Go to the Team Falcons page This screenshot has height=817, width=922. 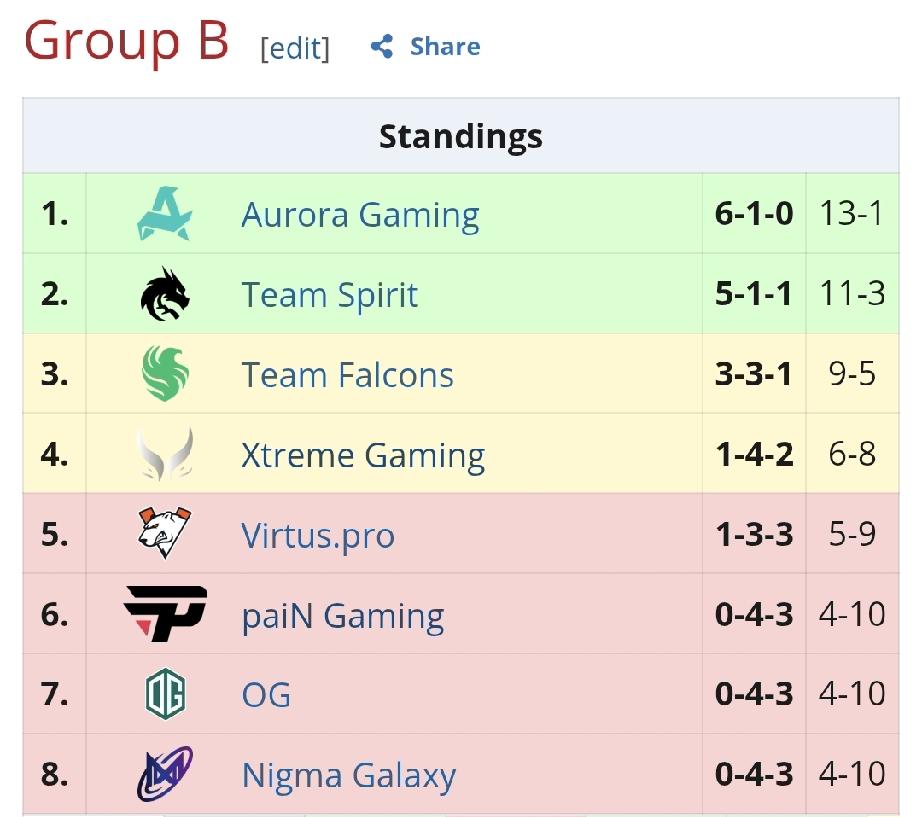coord(347,375)
